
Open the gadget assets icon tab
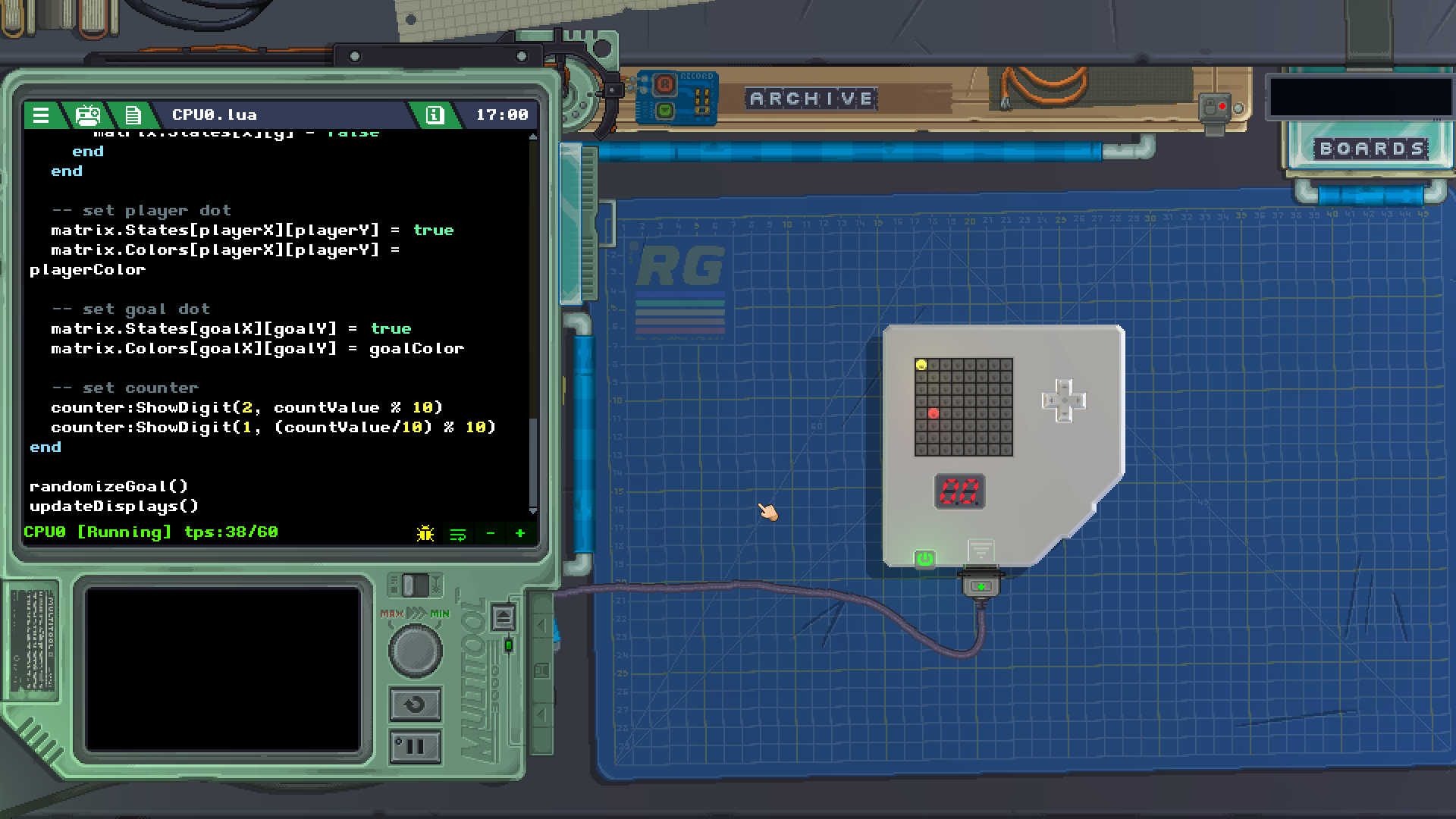(x=87, y=115)
